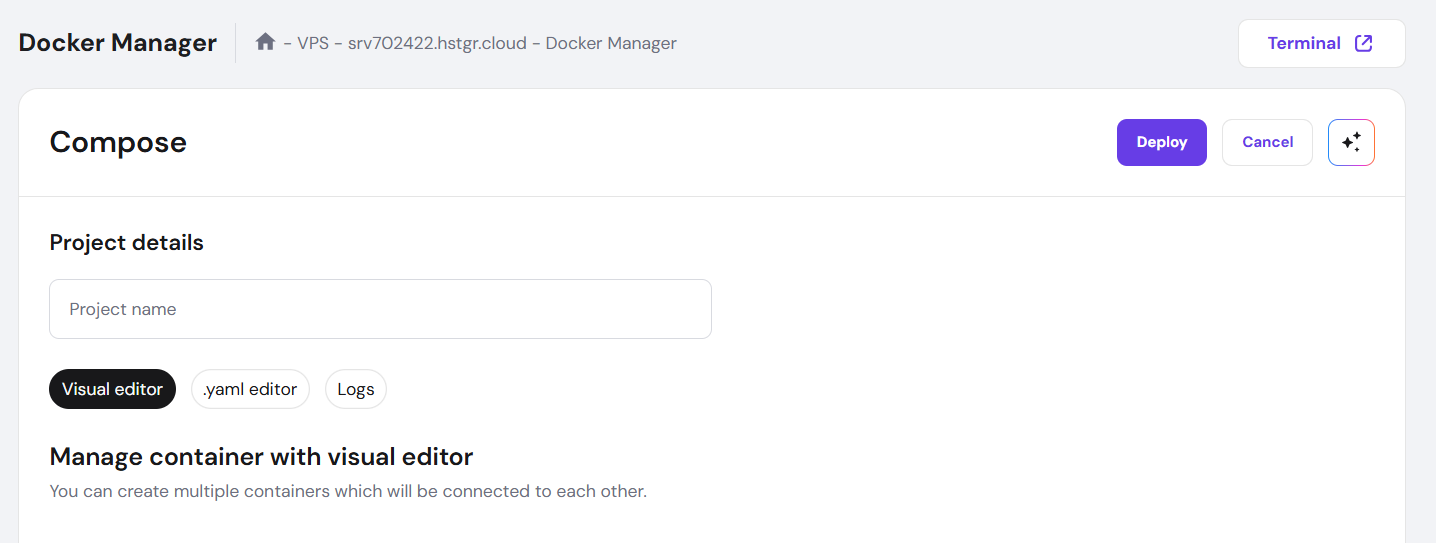Deploy the compose project
Viewport: 1436px width, 543px height.
pos(1162,142)
